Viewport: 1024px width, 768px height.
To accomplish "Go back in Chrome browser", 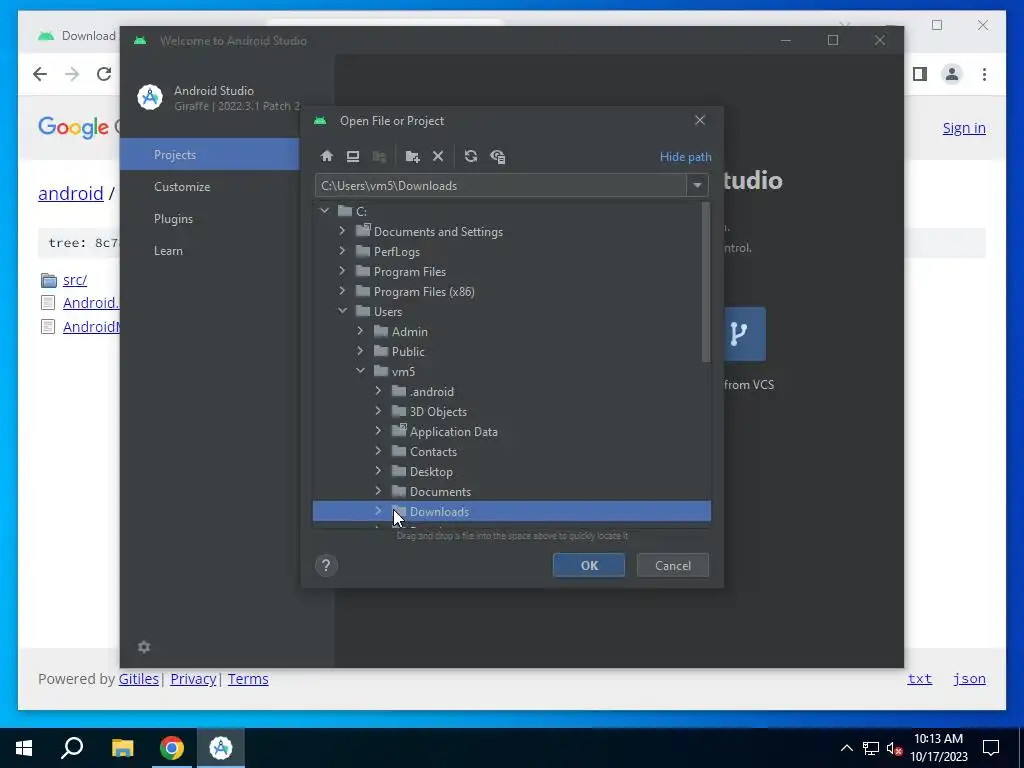I will click(x=40, y=74).
